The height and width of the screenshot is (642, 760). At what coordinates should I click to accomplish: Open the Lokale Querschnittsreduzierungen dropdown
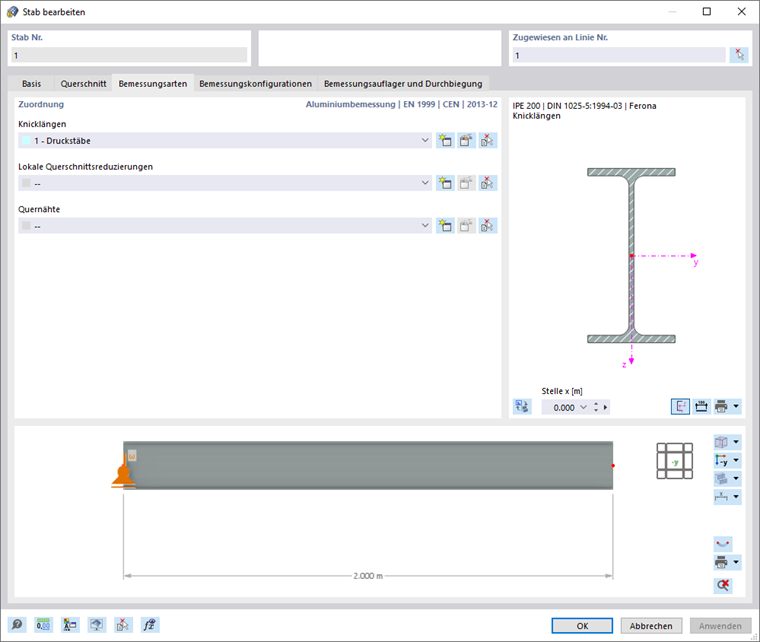[x=225, y=183]
